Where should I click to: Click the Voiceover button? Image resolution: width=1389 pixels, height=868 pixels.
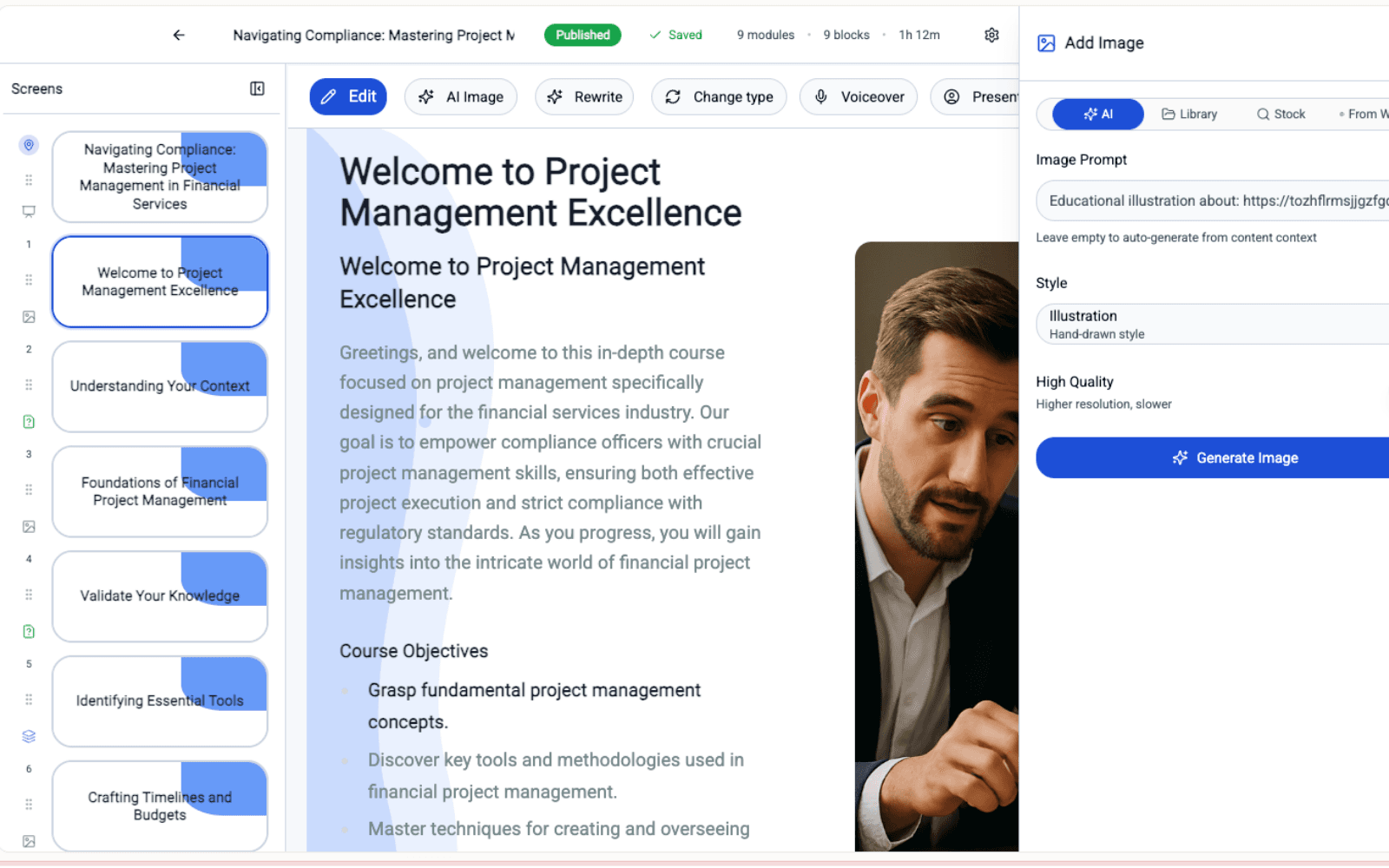859,96
